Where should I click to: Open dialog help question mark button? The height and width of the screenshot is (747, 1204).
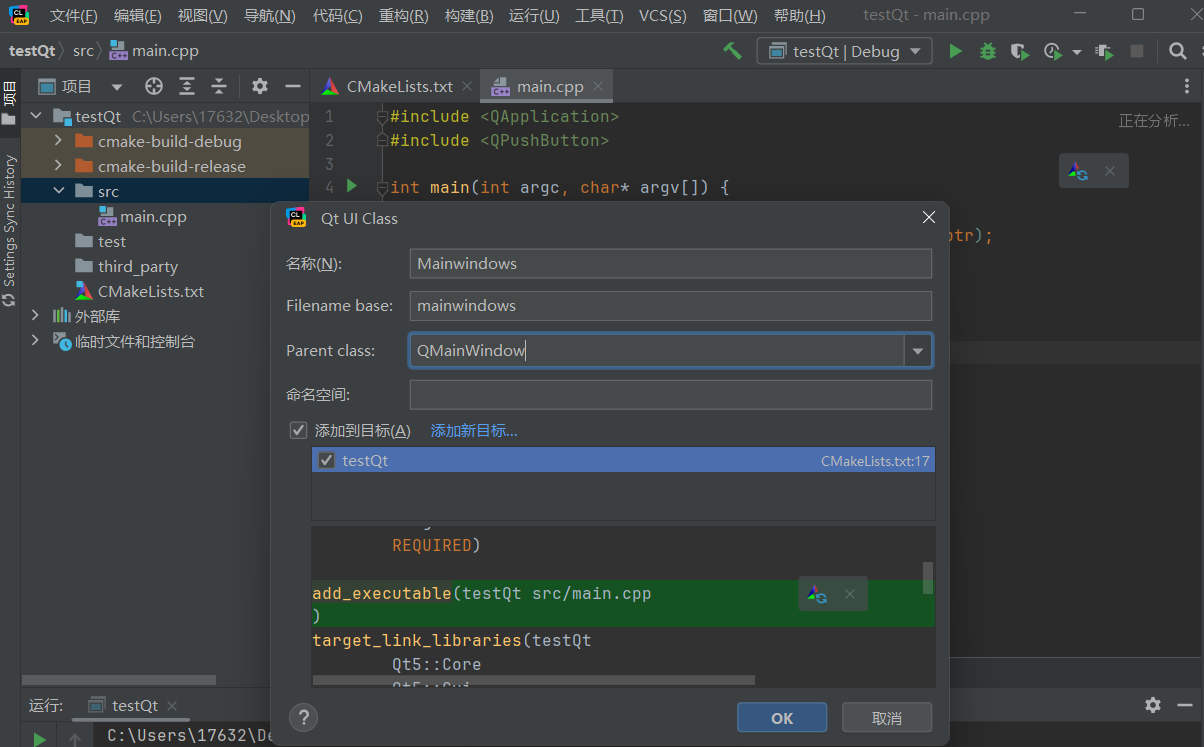(303, 717)
